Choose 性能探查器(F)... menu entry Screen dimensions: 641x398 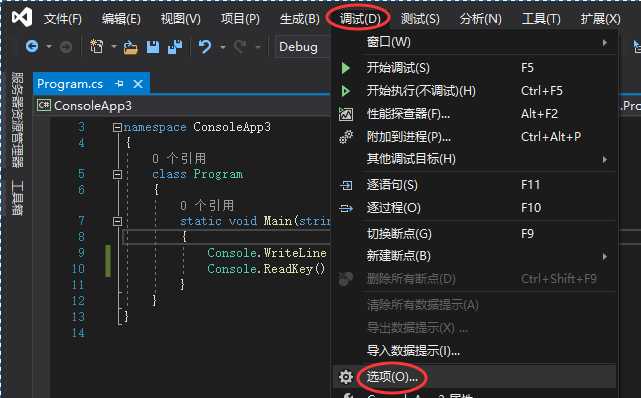[x=475, y=114]
